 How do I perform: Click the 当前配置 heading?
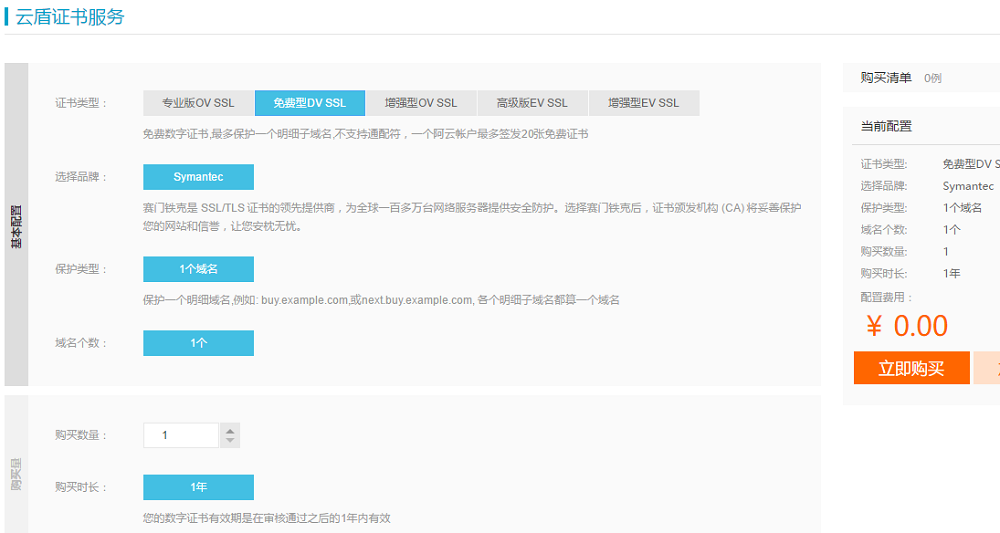[x=886, y=126]
